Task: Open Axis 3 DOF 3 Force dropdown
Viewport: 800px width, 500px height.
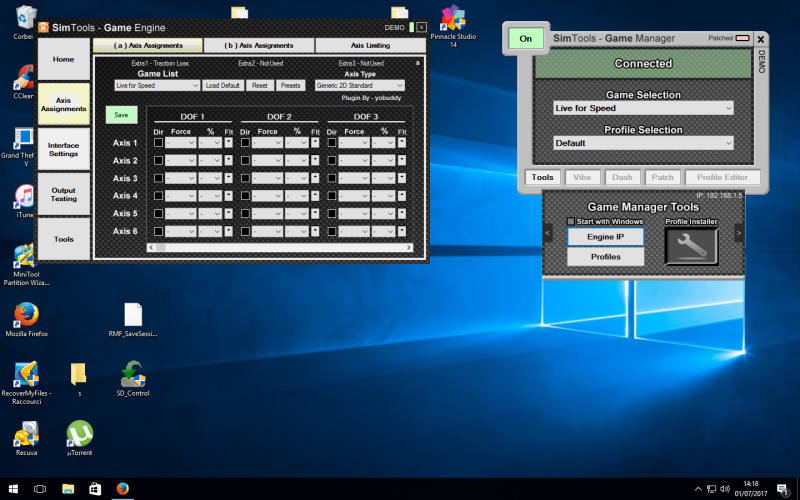Action: [354, 178]
